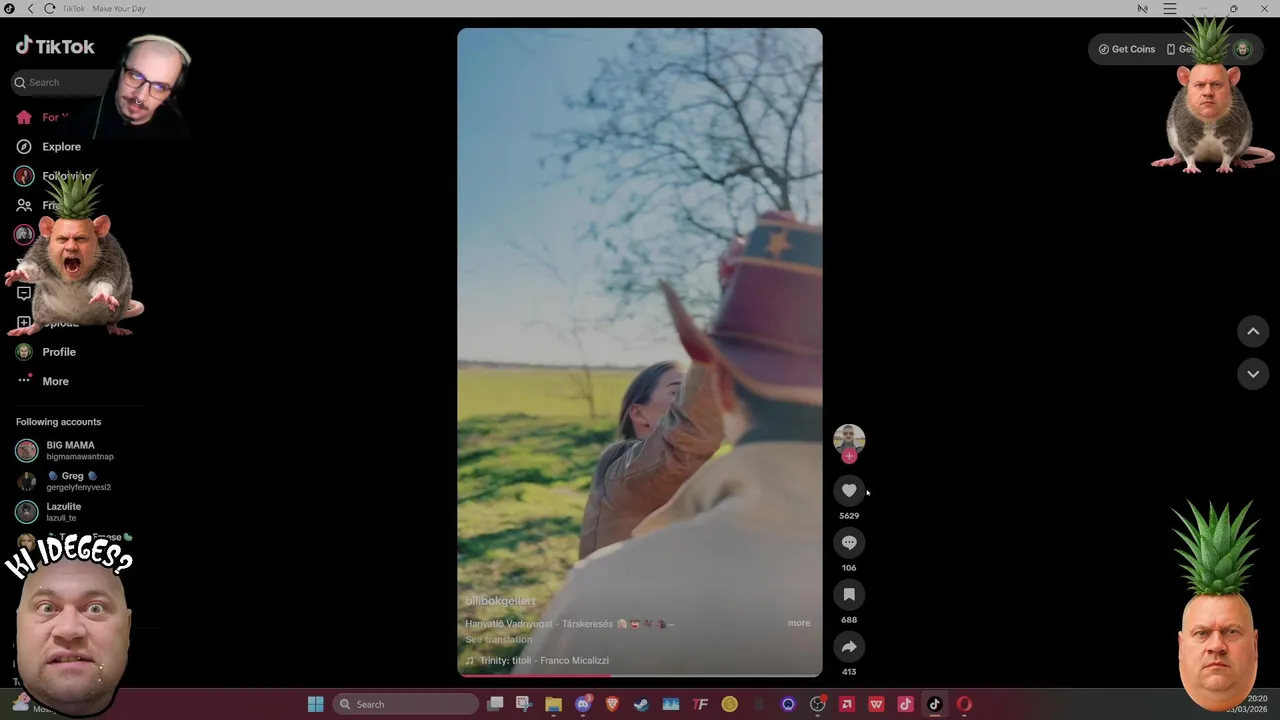
Task: Share the video via arrow icon
Action: point(849,646)
